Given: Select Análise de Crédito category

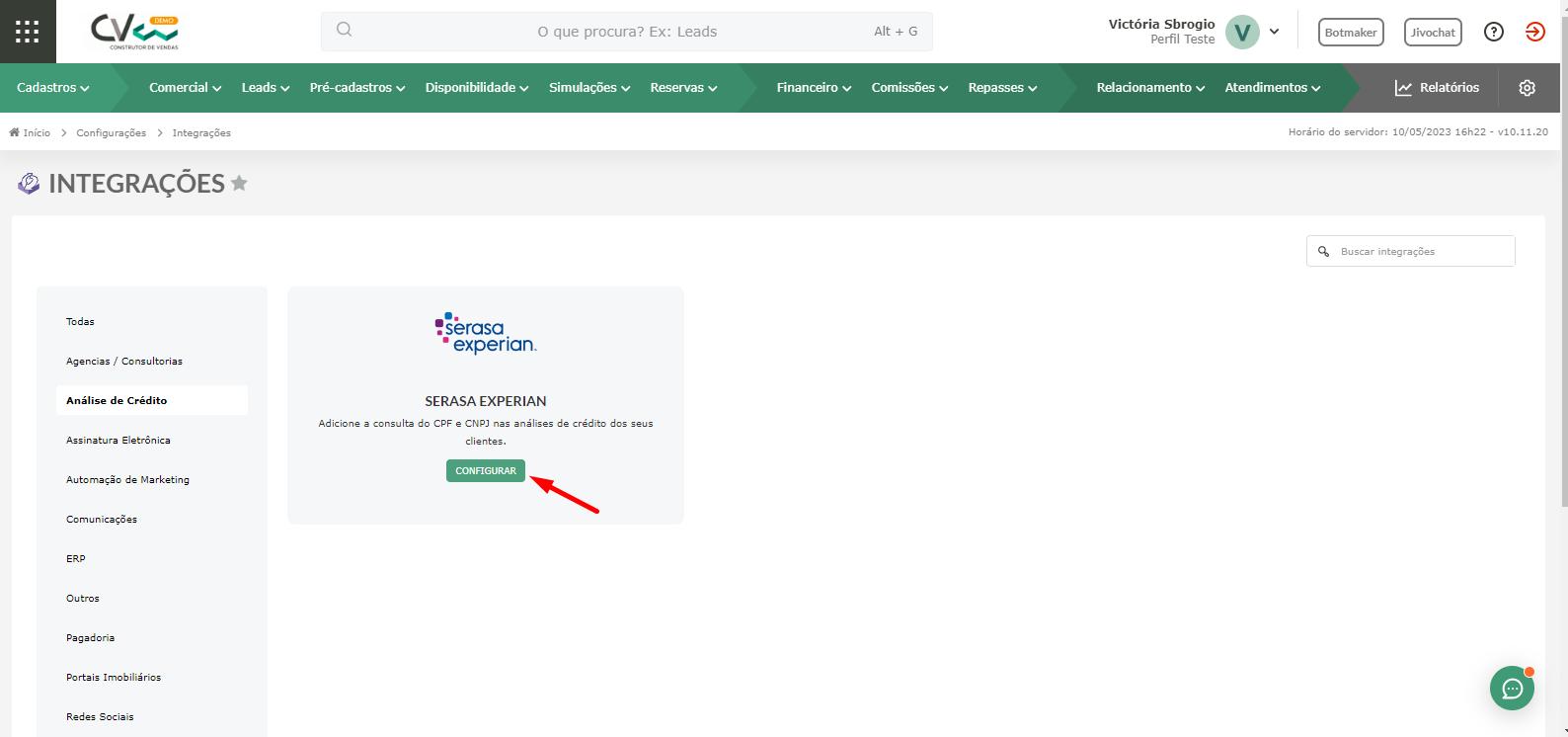Looking at the screenshot, I should tap(152, 400).
